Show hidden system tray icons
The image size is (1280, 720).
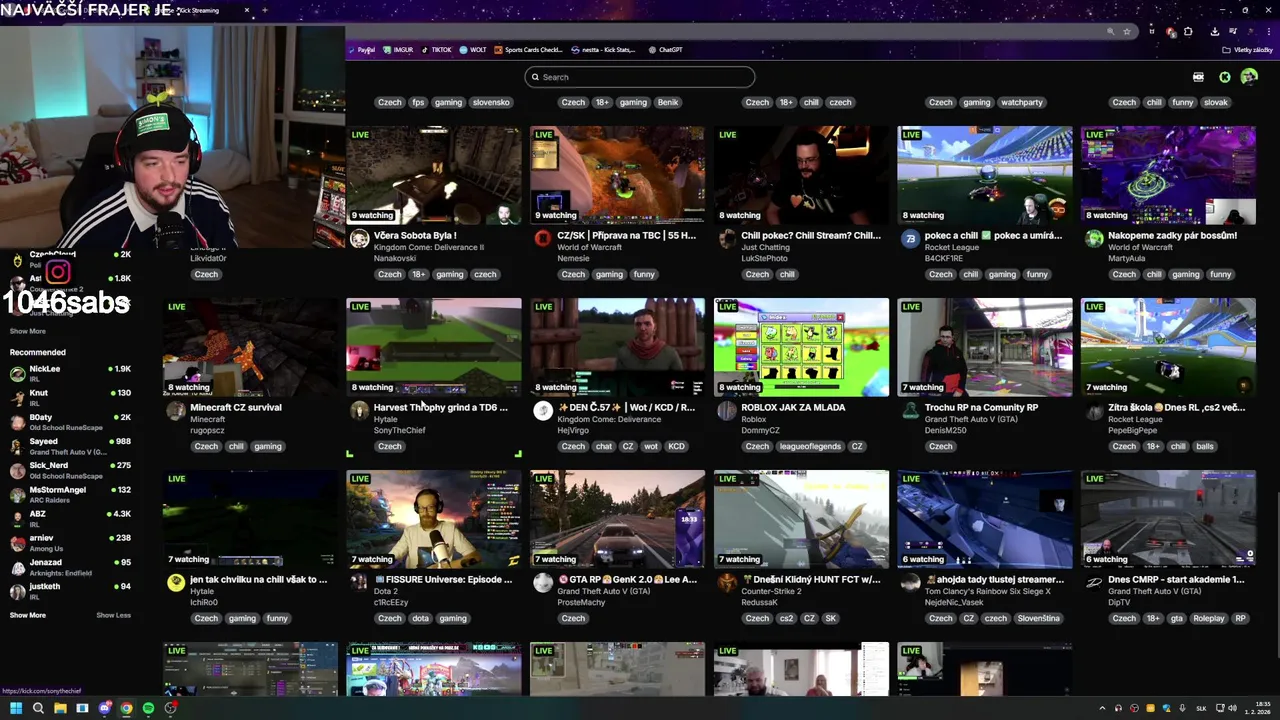[1103, 708]
